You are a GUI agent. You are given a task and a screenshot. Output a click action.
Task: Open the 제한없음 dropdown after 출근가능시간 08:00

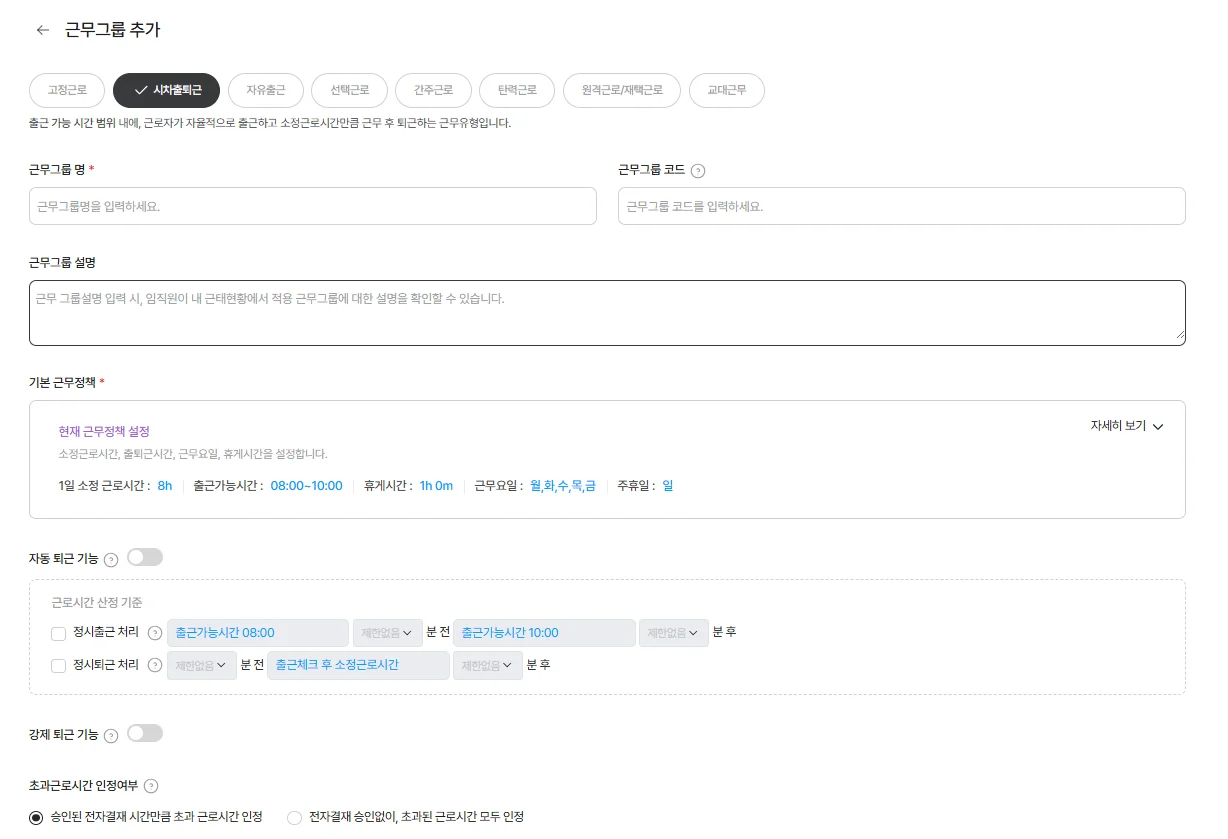[x=387, y=632]
